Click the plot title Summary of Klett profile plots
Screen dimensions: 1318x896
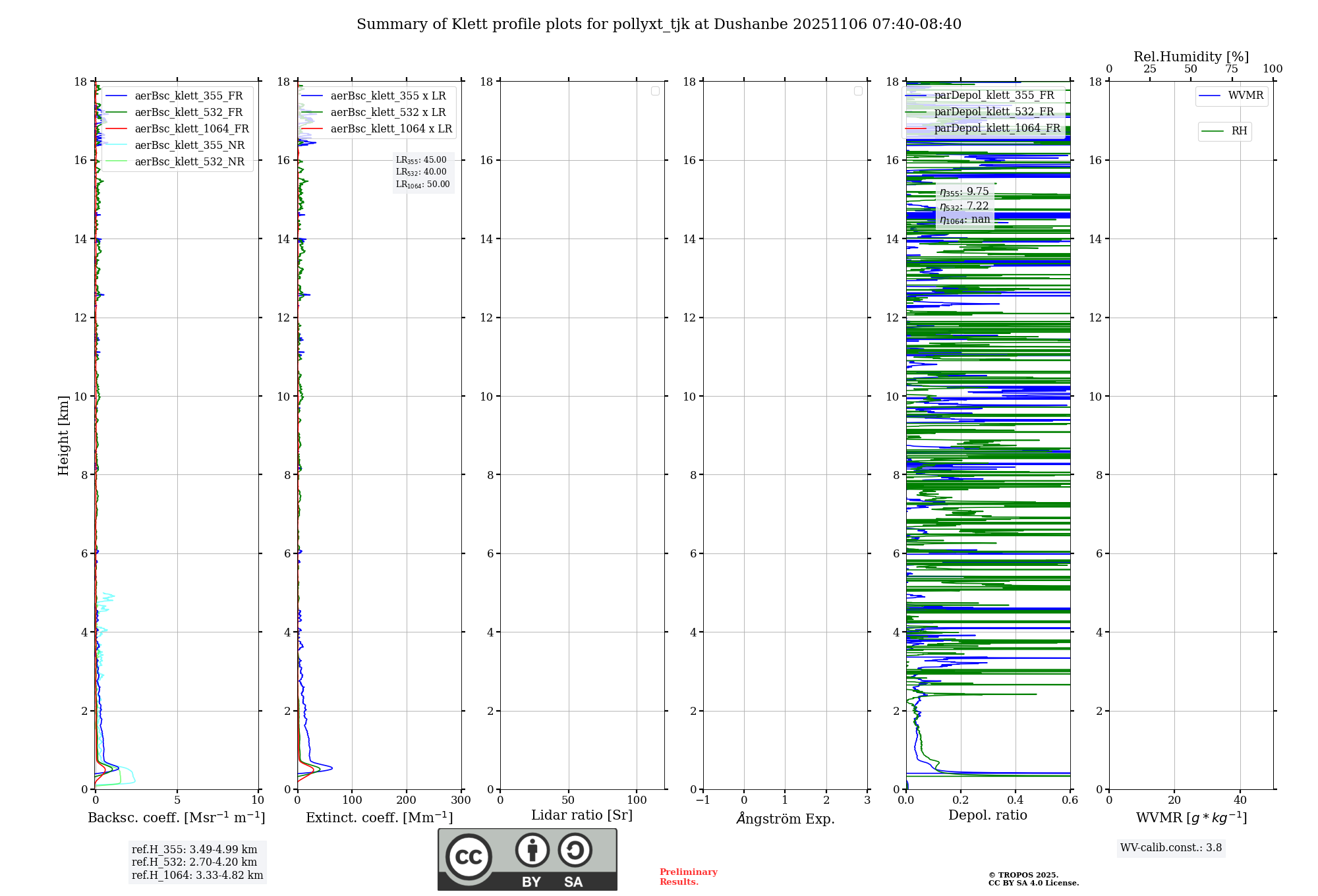pos(659,24)
